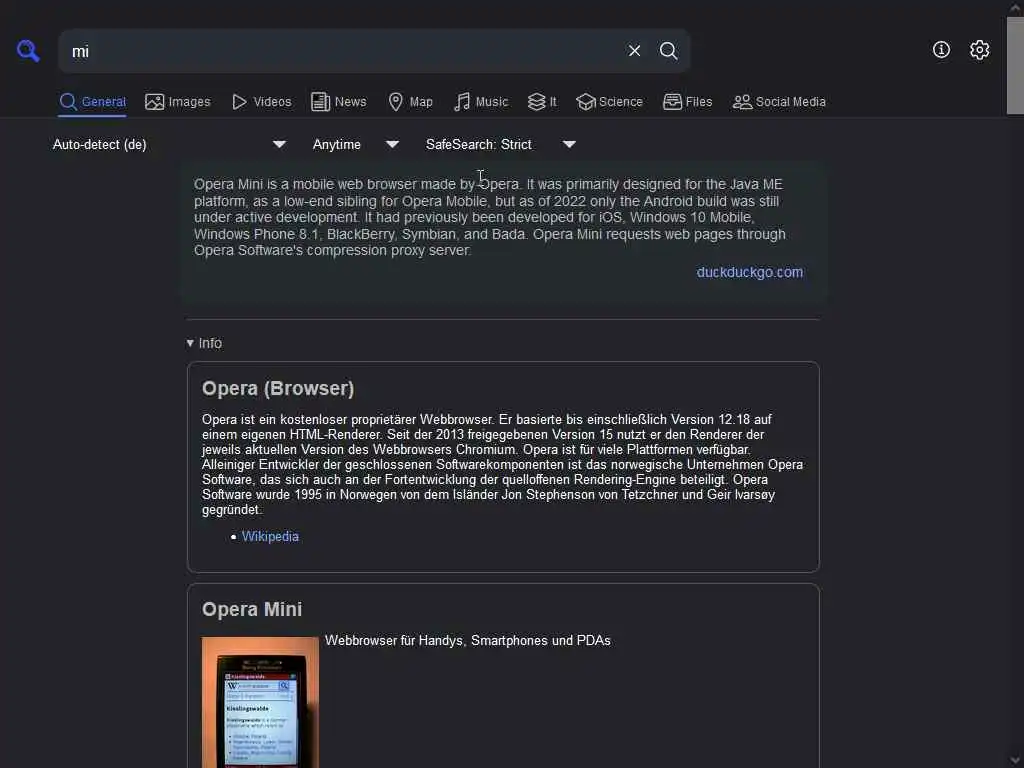This screenshot has height=768, width=1024.
Task: Switch to the Videos tab
Action: tap(262, 102)
